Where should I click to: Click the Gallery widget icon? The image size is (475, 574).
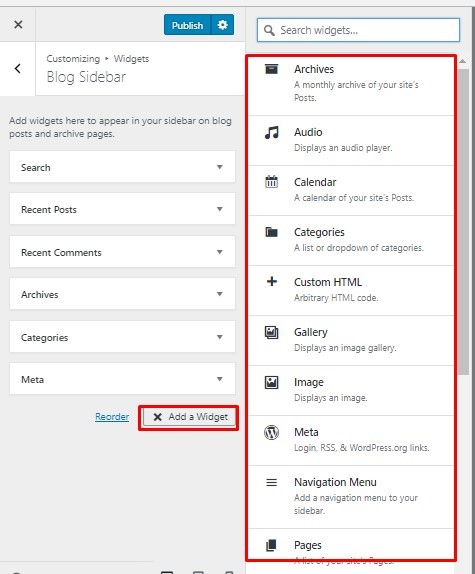(272, 332)
